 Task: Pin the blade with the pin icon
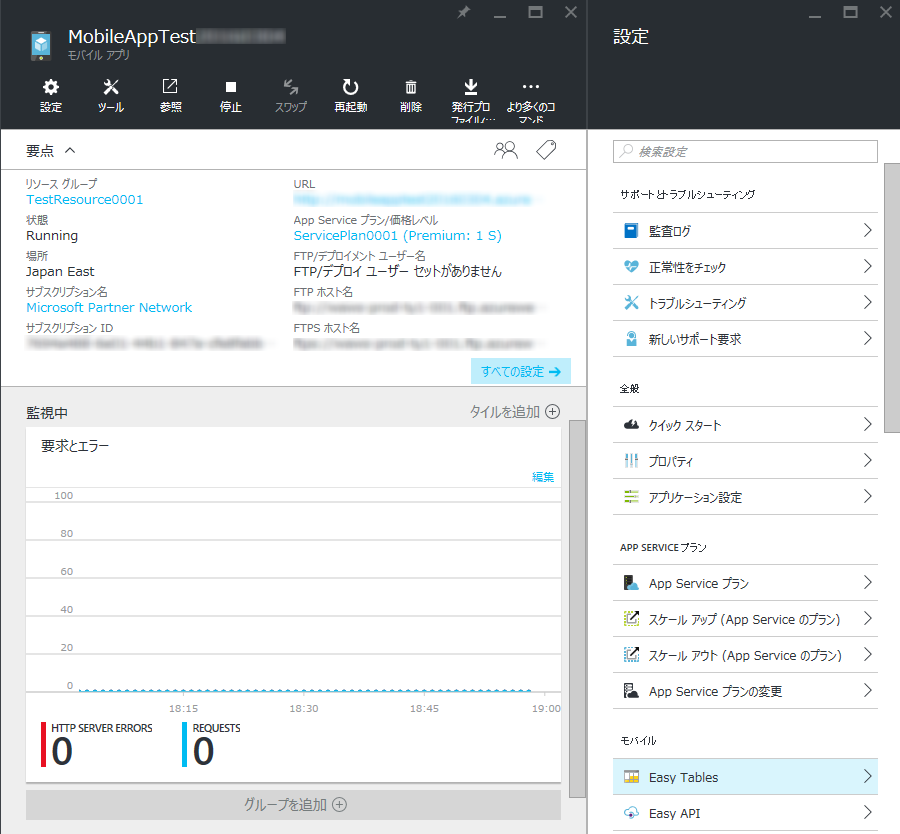click(464, 12)
